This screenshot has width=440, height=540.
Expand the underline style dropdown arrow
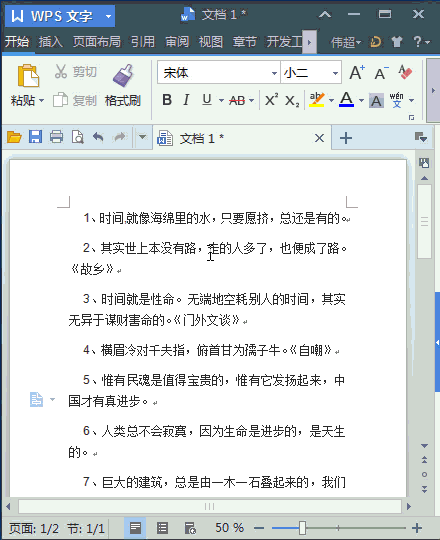221,101
